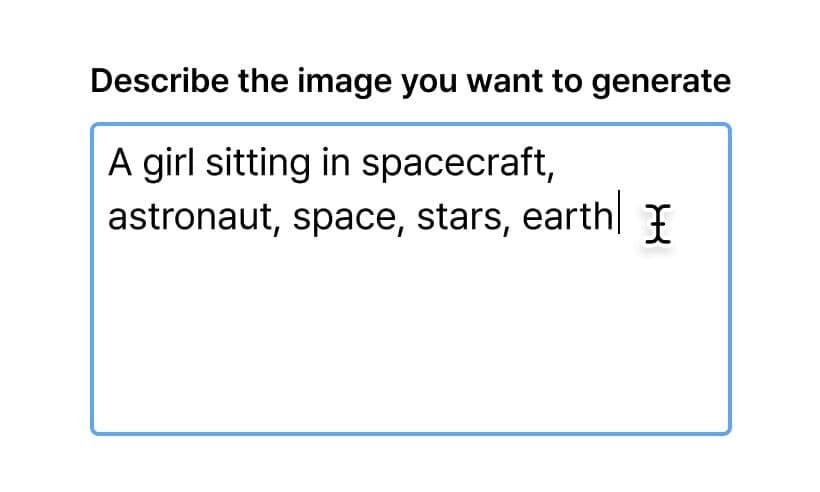Viewport: 820px width, 492px height.
Task: Place cursor on the word "spacecraft"
Action: 453,162
